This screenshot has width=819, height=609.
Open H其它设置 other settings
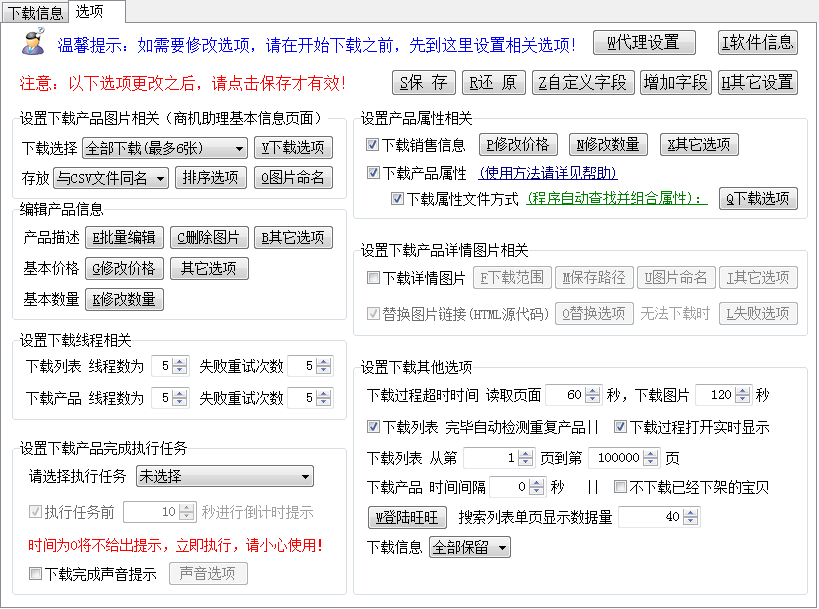tap(758, 83)
